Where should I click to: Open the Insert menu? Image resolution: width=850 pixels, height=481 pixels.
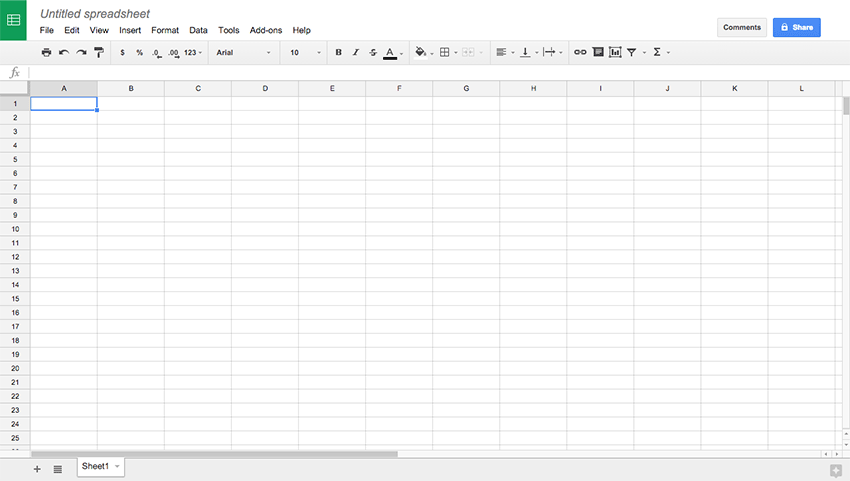pos(130,30)
